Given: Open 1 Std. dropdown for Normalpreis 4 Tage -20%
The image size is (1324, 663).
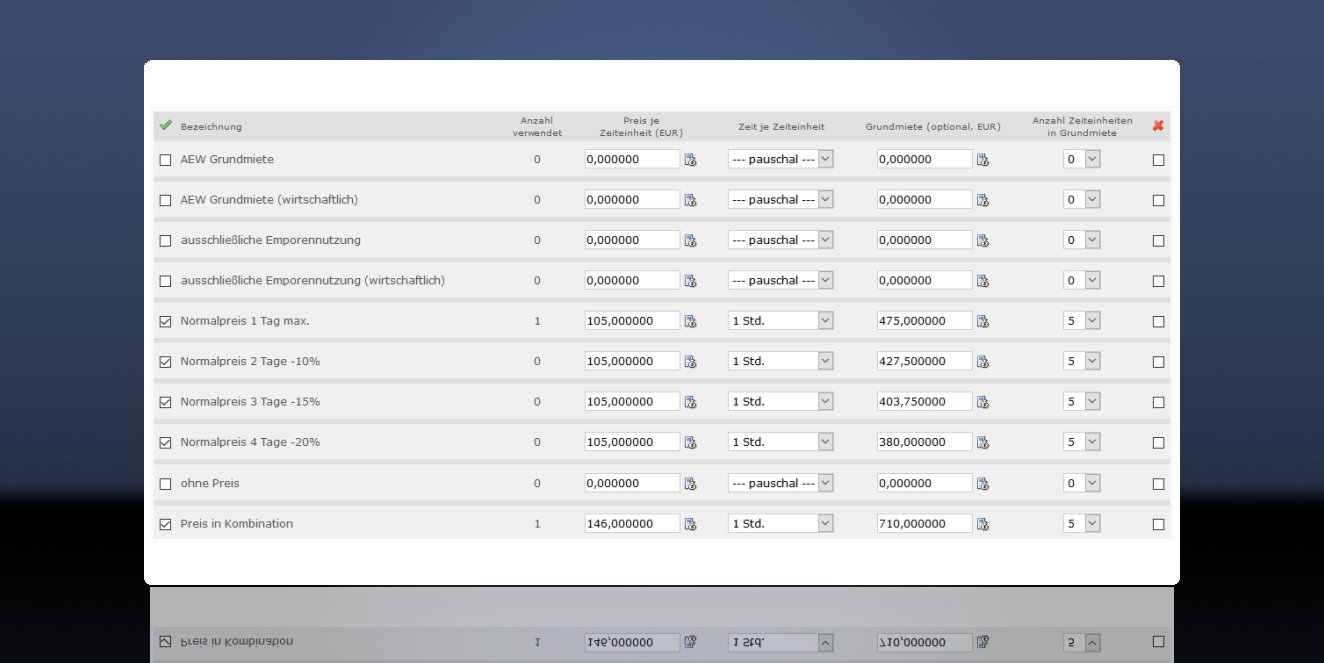Looking at the screenshot, I should click(x=781, y=442).
